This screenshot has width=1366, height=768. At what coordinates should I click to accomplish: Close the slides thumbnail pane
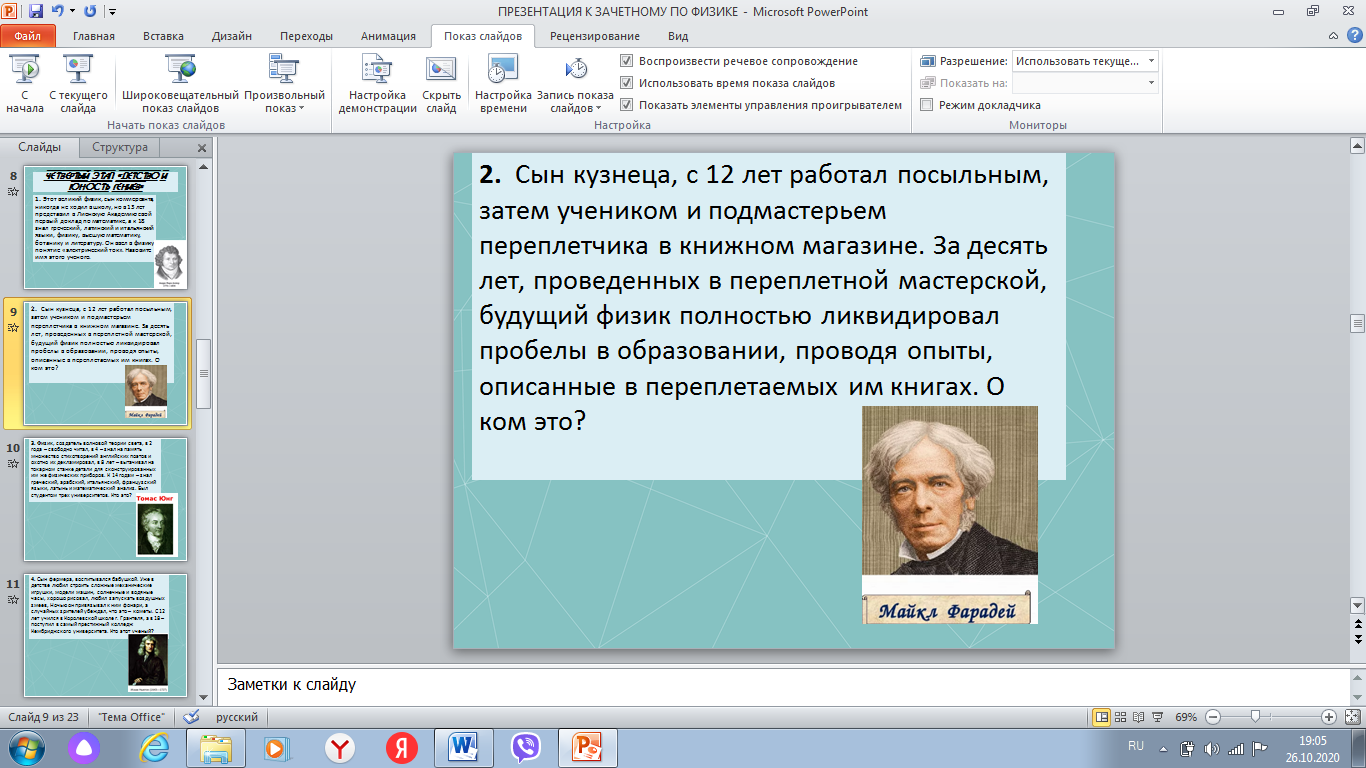click(x=201, y=148)
